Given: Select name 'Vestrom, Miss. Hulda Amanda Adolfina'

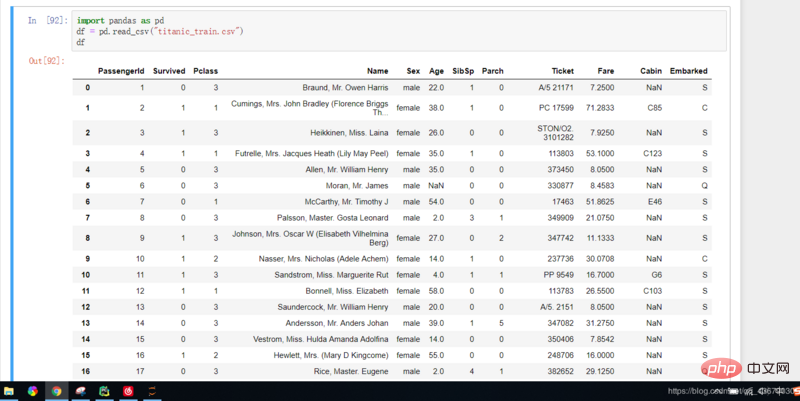Looking at the screenshot, I should coord(320,339).
